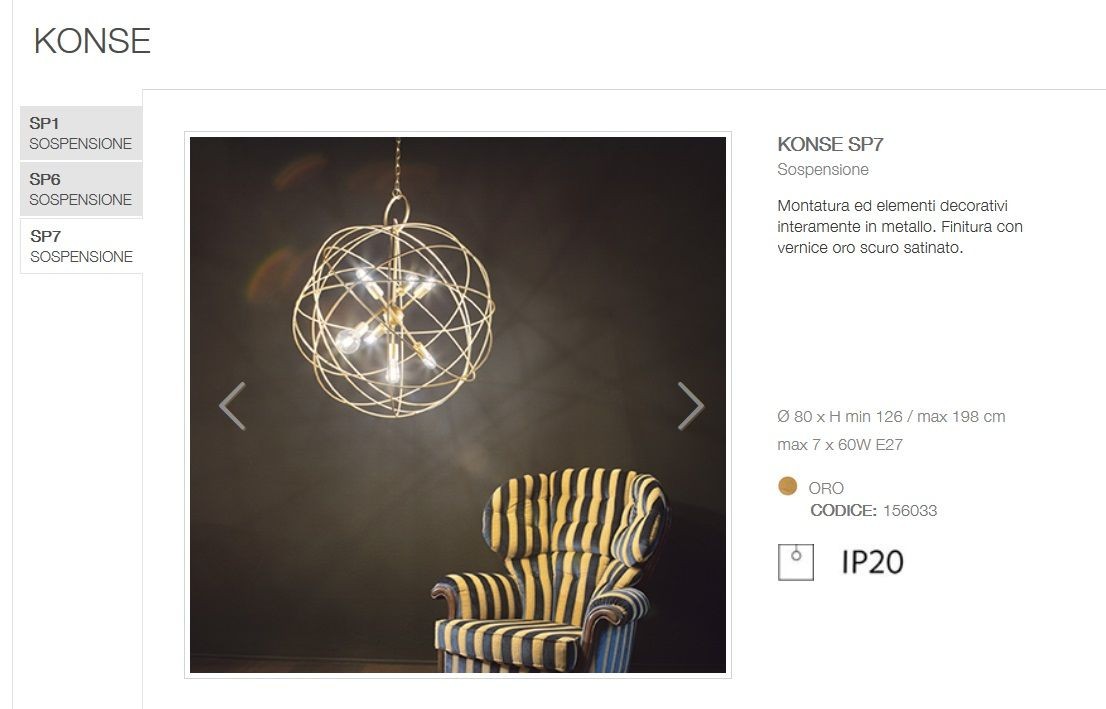Screen dimensions: 1106x709
Task: Click the max 7 x 60W E27 spec
Action: point(840,445)
